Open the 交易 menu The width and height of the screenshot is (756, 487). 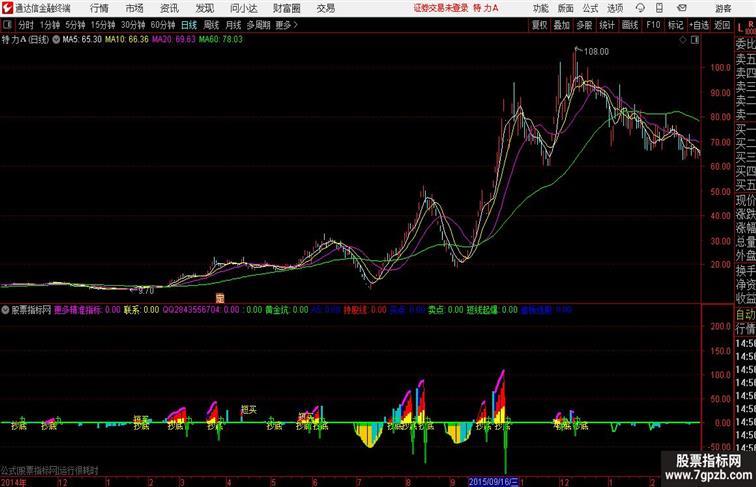pos(325,8)
